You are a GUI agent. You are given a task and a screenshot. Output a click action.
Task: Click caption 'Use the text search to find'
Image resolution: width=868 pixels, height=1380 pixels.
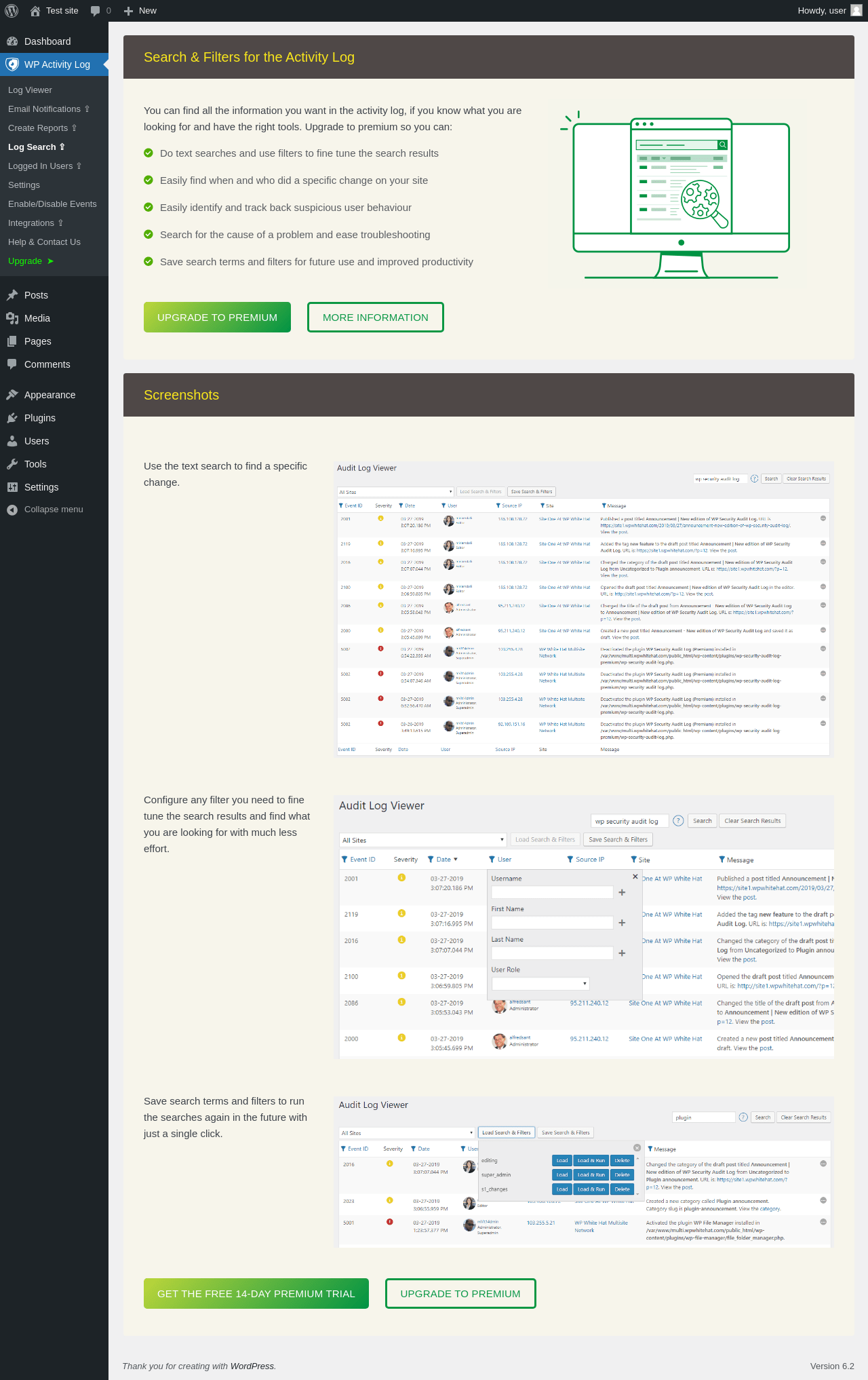pyautogui.click(x=225, y=474)
